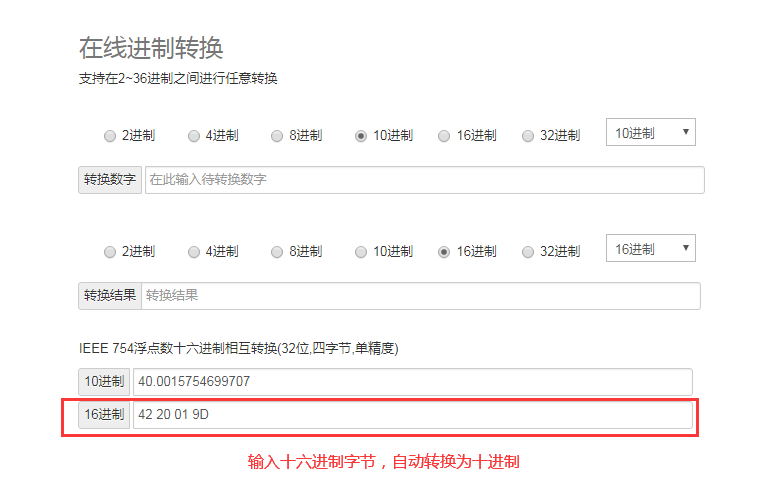Image resolution: width=780 pixels, height=488 pixels.
Task: Select the 2进制 radio in the source row
Action: pyautogui.click(x=110, y=137)
